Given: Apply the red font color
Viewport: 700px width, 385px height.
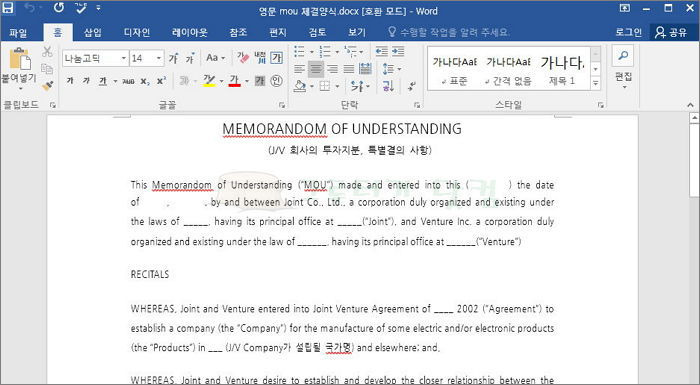Looking at the screenshot, I should [x=234, y=80].
